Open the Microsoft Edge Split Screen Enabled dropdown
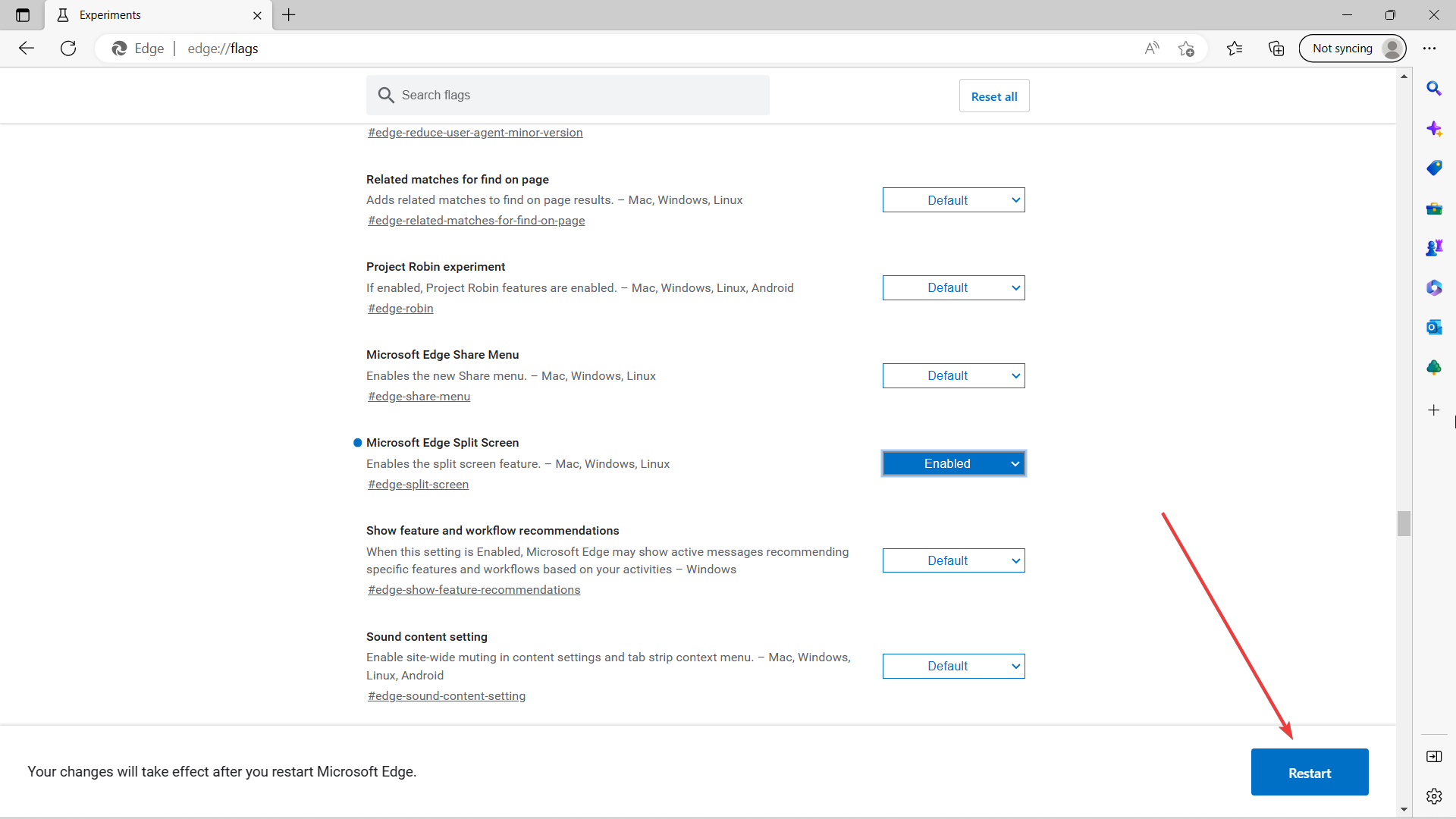Viewport: 1456px width, 819px height. (953, 463)
